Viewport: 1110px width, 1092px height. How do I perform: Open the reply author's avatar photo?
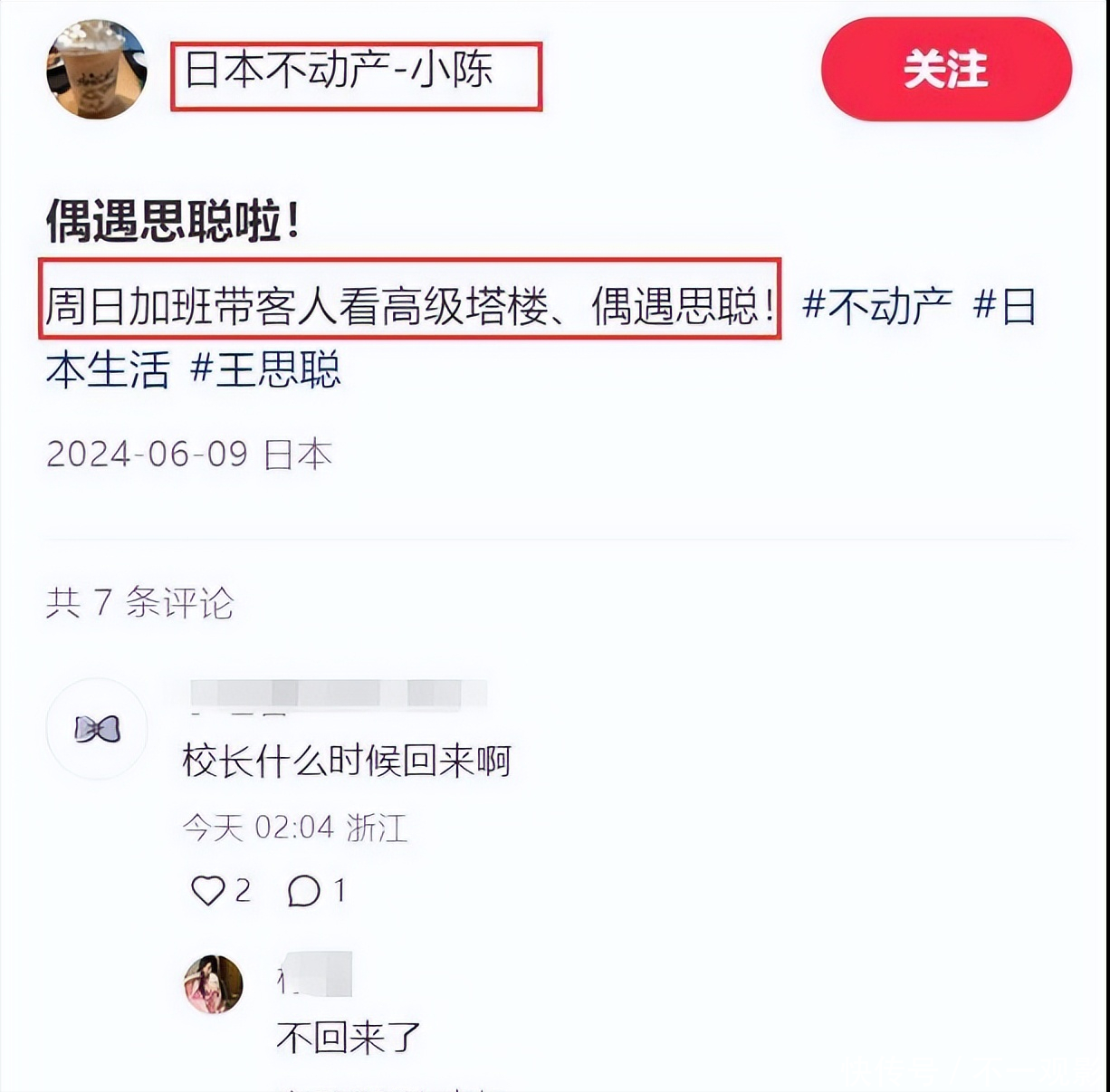tap(214, 984)
